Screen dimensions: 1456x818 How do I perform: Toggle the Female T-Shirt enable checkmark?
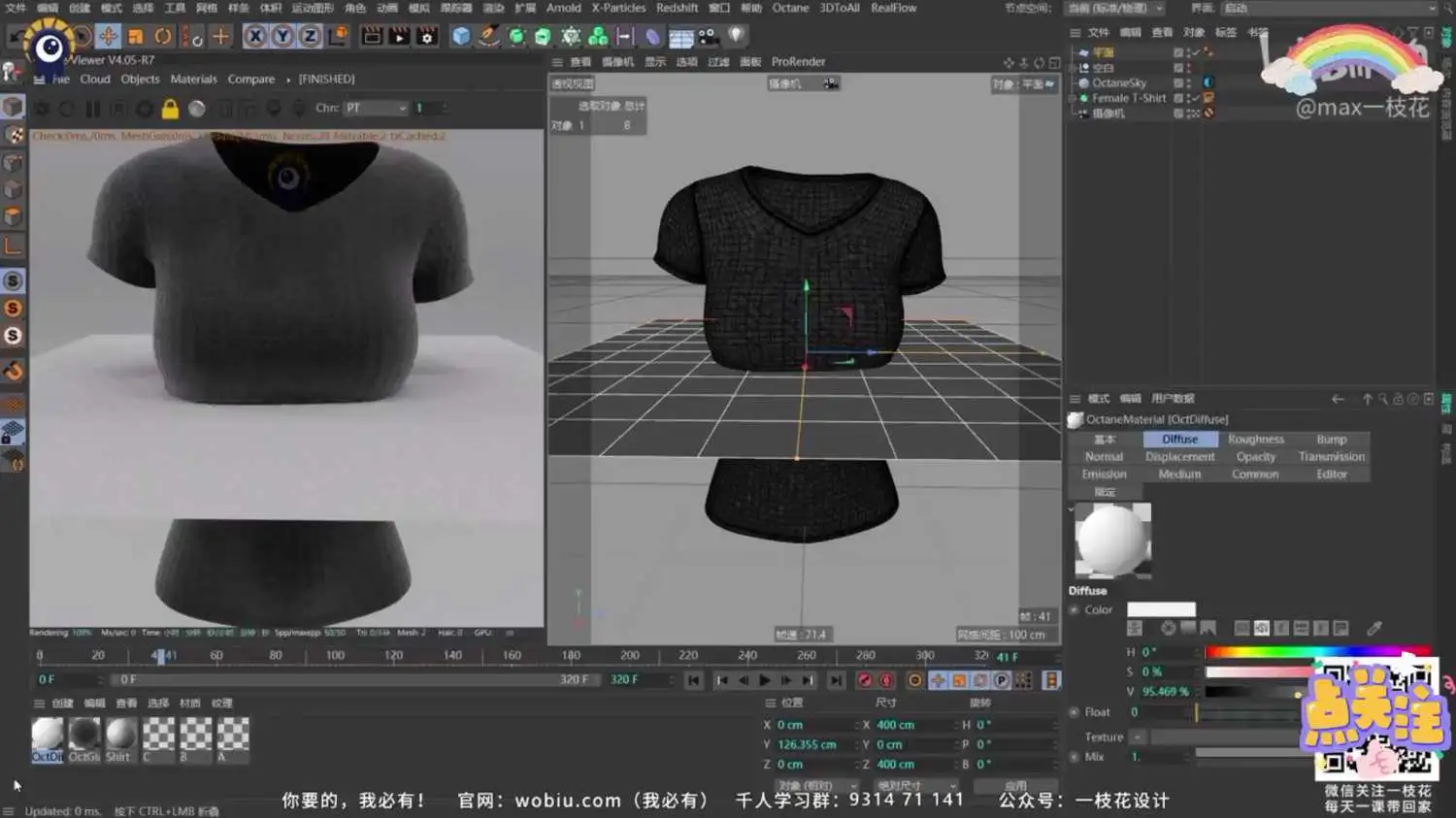[1198, 98]
